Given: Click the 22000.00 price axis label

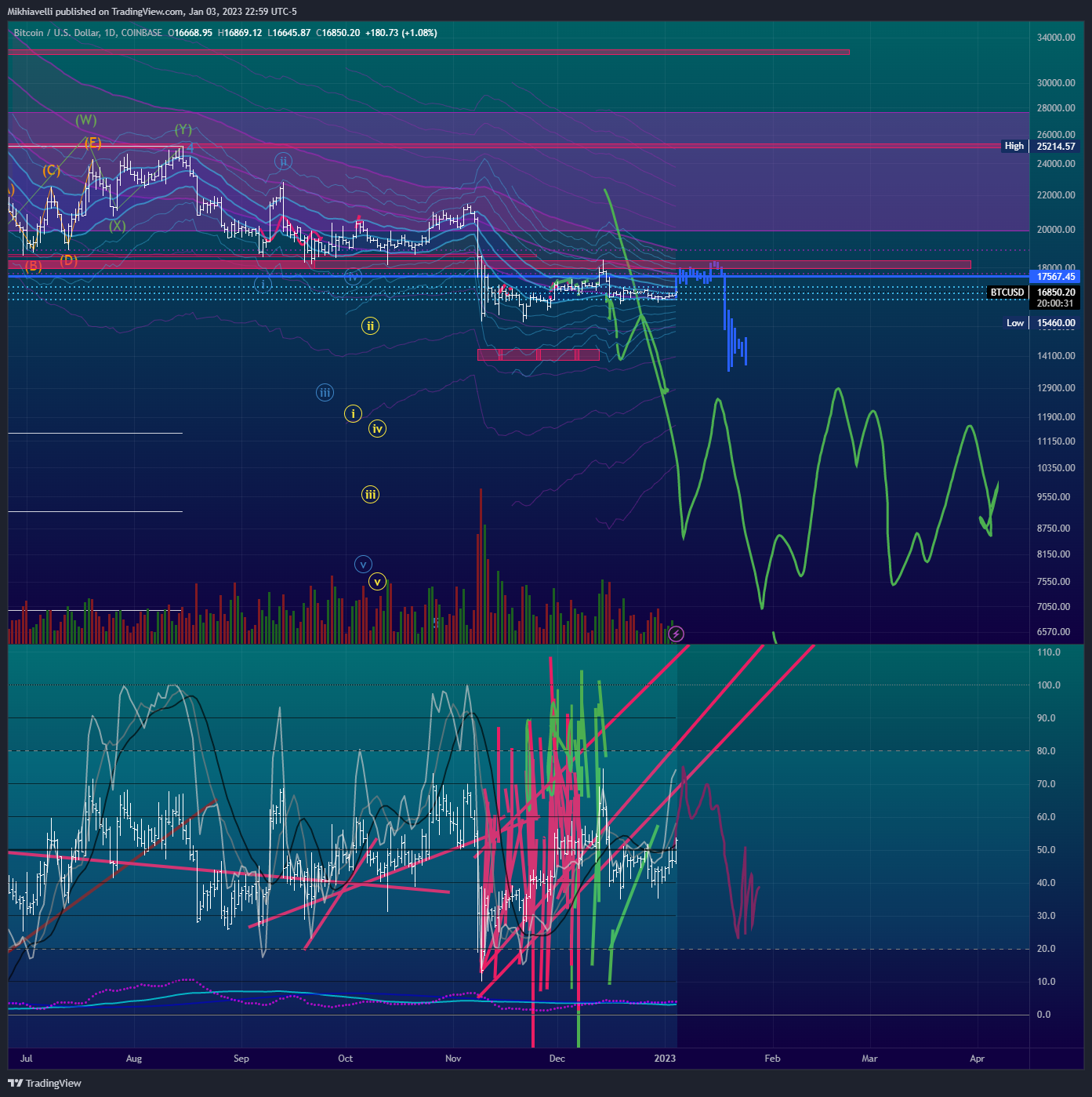Looking at the screenshot, I should (x=1056, y=195).
